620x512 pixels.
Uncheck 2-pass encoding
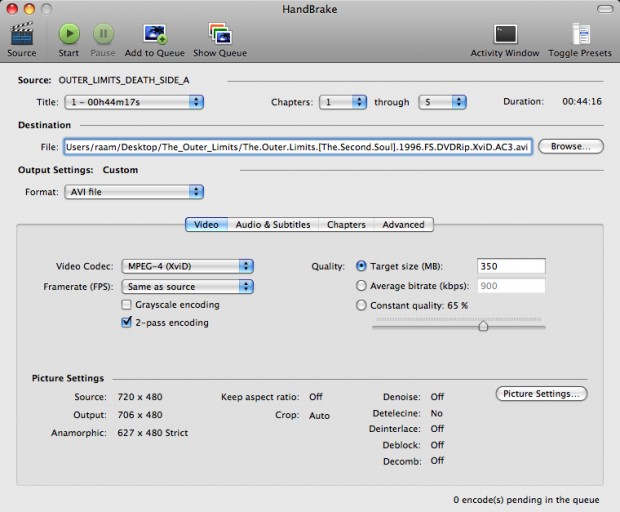(127, 322)
